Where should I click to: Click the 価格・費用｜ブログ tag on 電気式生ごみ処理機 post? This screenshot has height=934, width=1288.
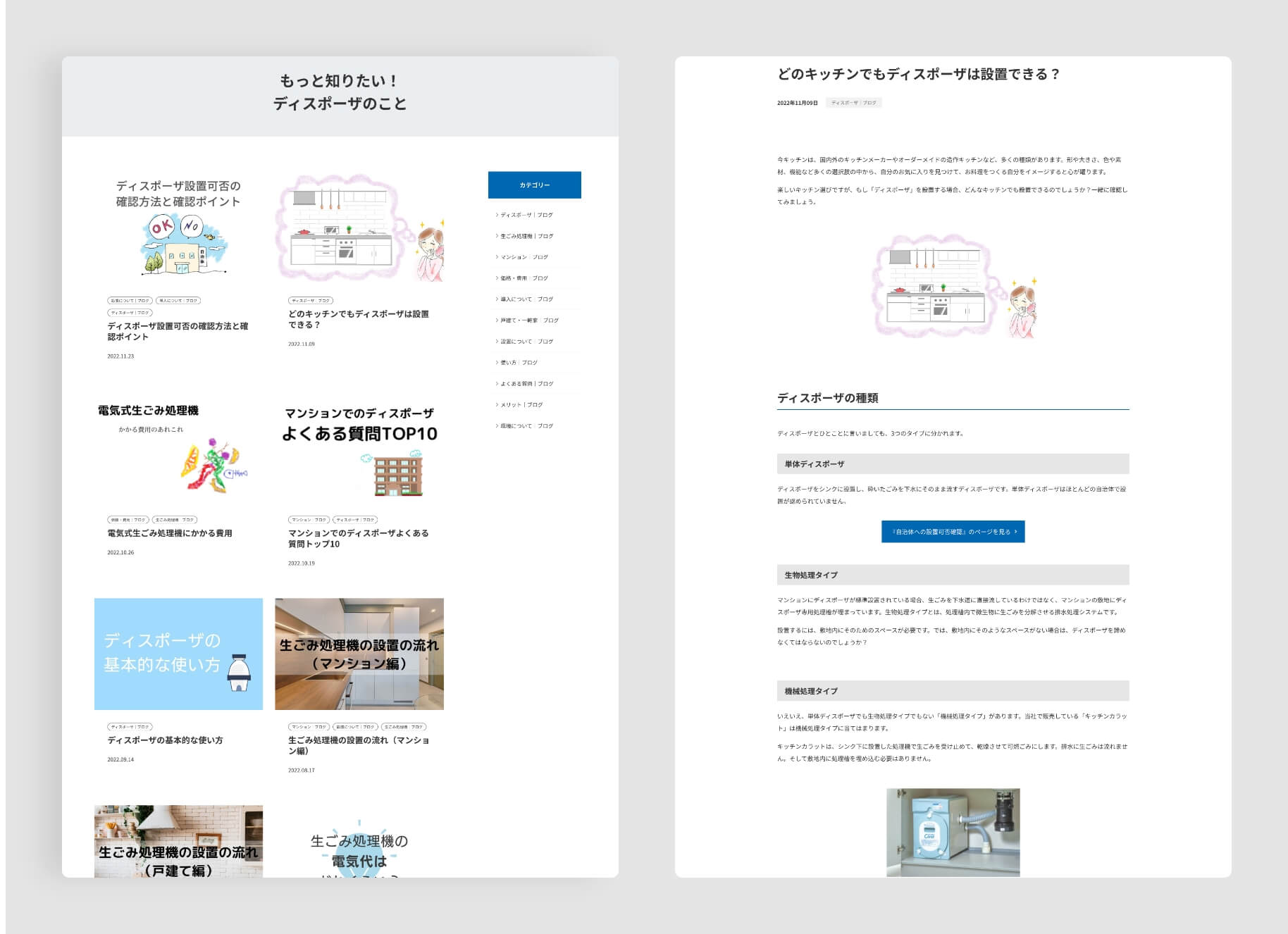click(128, 520)
